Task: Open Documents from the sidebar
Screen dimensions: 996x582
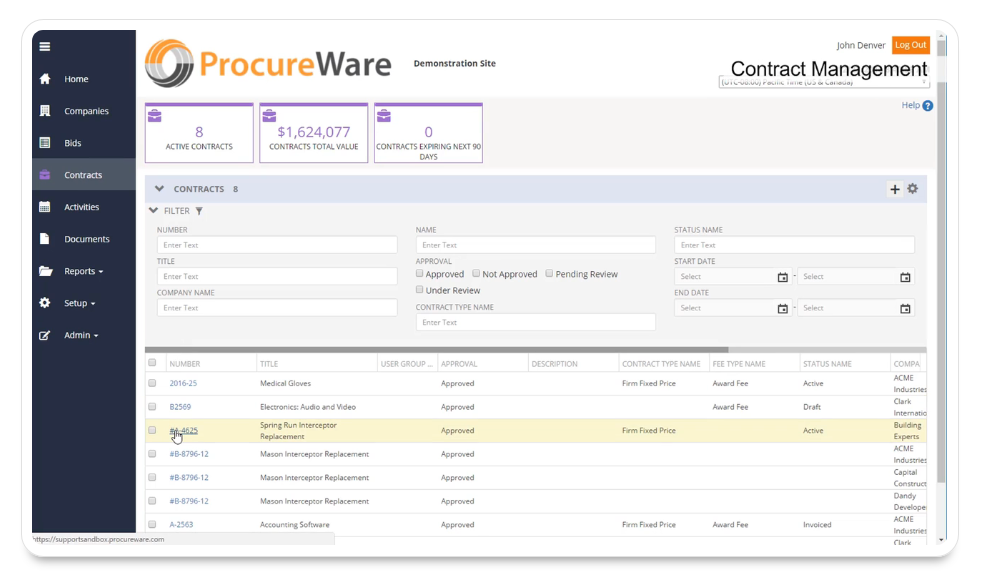Action: pyautogui.click(x=86, y=239)
